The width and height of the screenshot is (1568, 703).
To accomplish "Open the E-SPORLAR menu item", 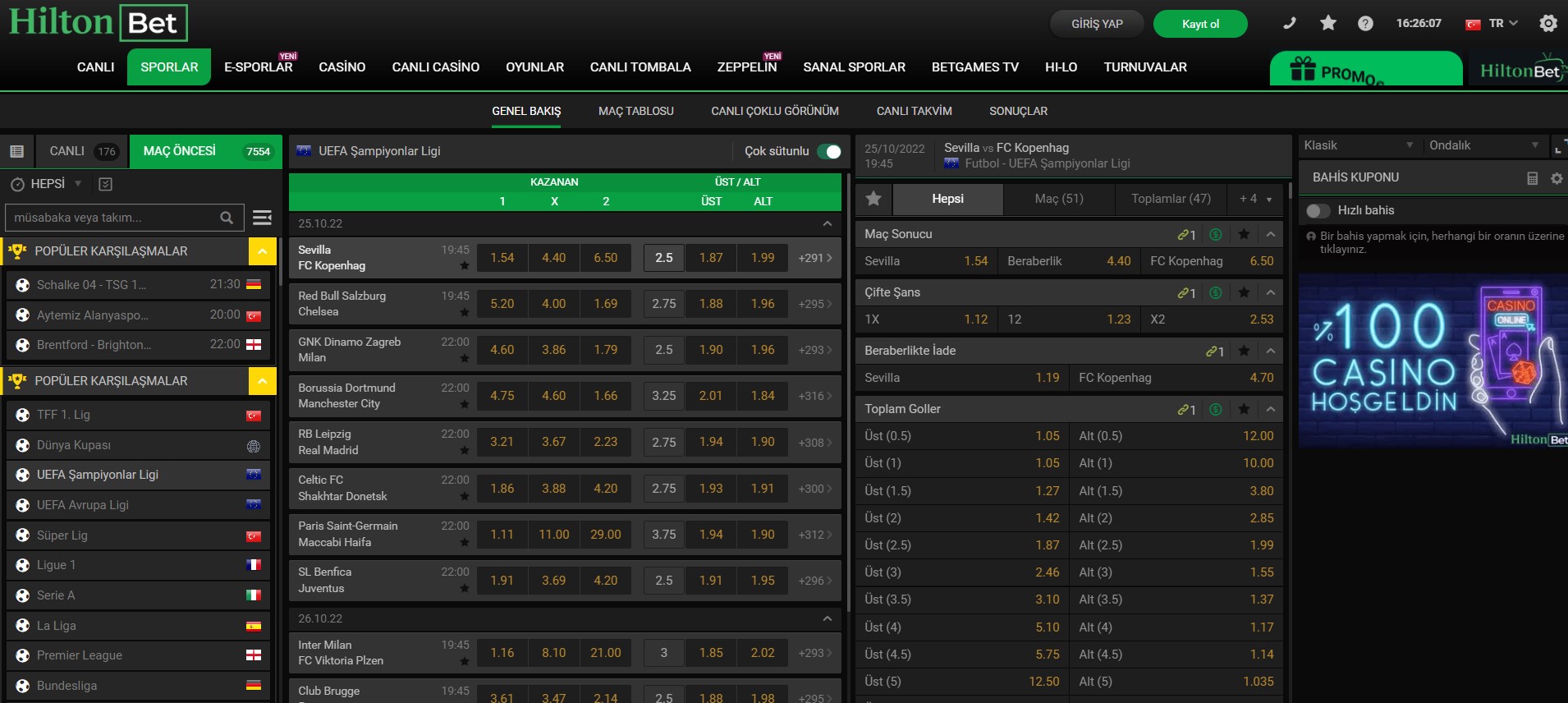I will click(x=259, y=67).
